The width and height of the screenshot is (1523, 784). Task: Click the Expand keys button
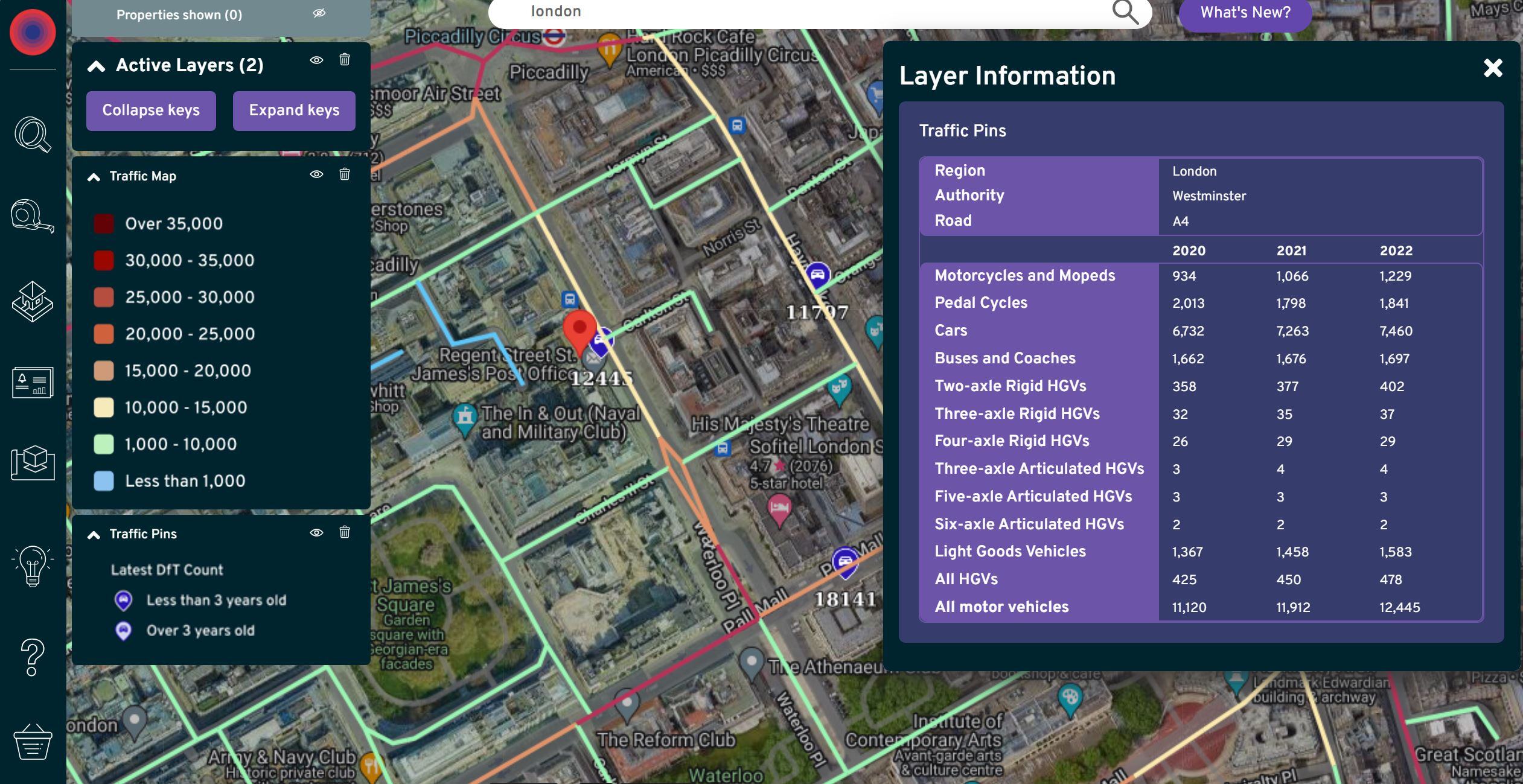tap(294, 110)
